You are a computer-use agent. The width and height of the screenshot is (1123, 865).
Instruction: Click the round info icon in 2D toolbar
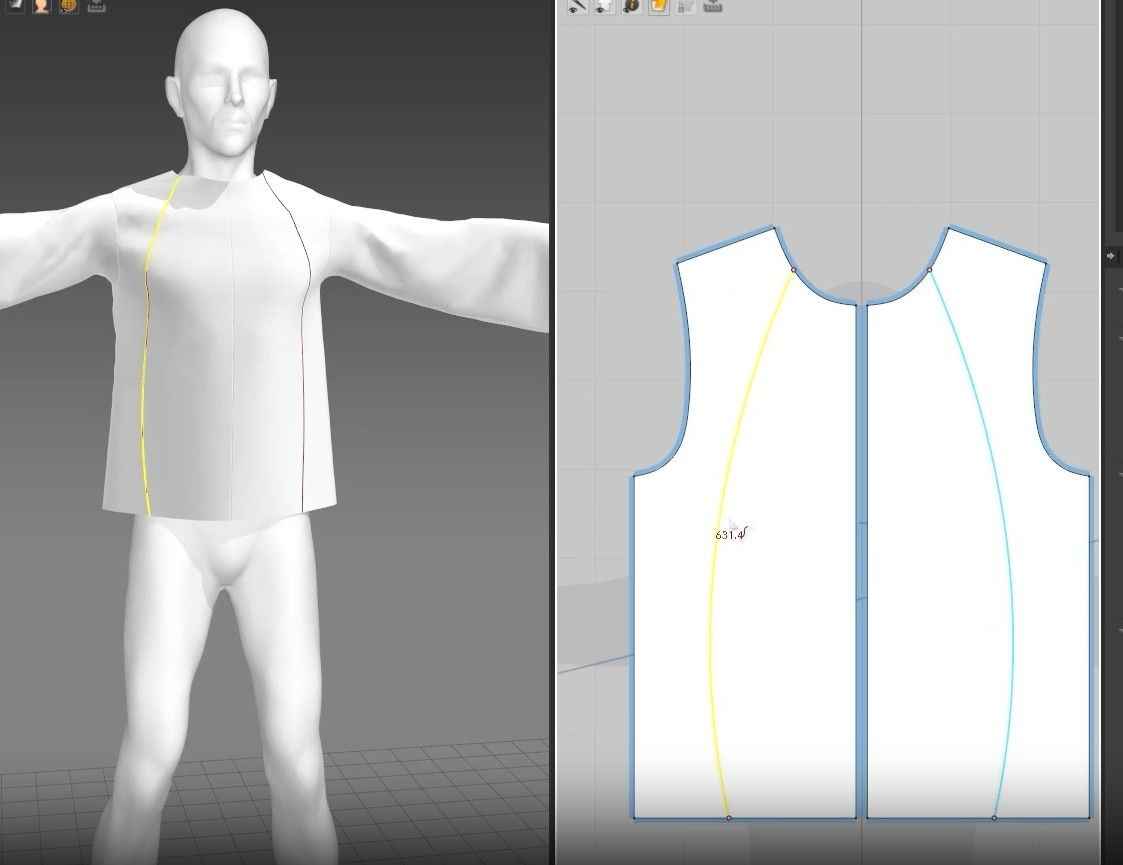coord(632,6)
